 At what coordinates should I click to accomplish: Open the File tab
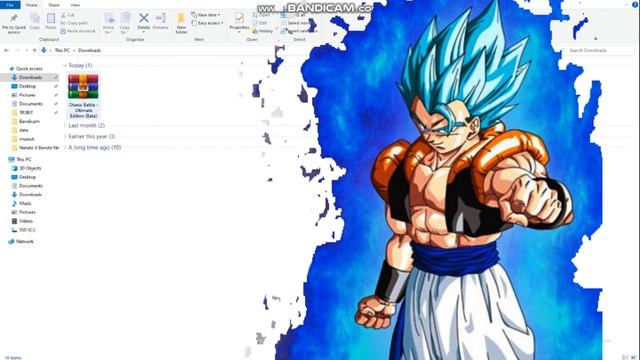(x=10, y=5)
